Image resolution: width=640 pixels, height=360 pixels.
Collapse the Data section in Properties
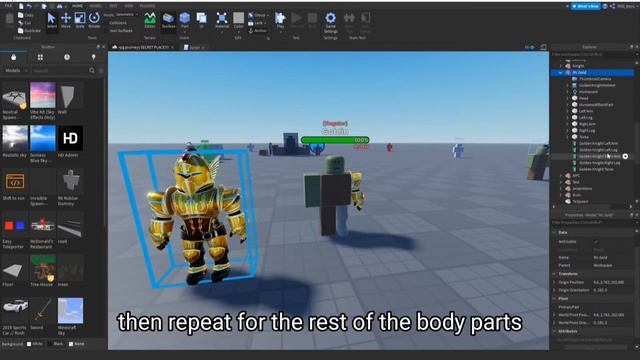554,232
